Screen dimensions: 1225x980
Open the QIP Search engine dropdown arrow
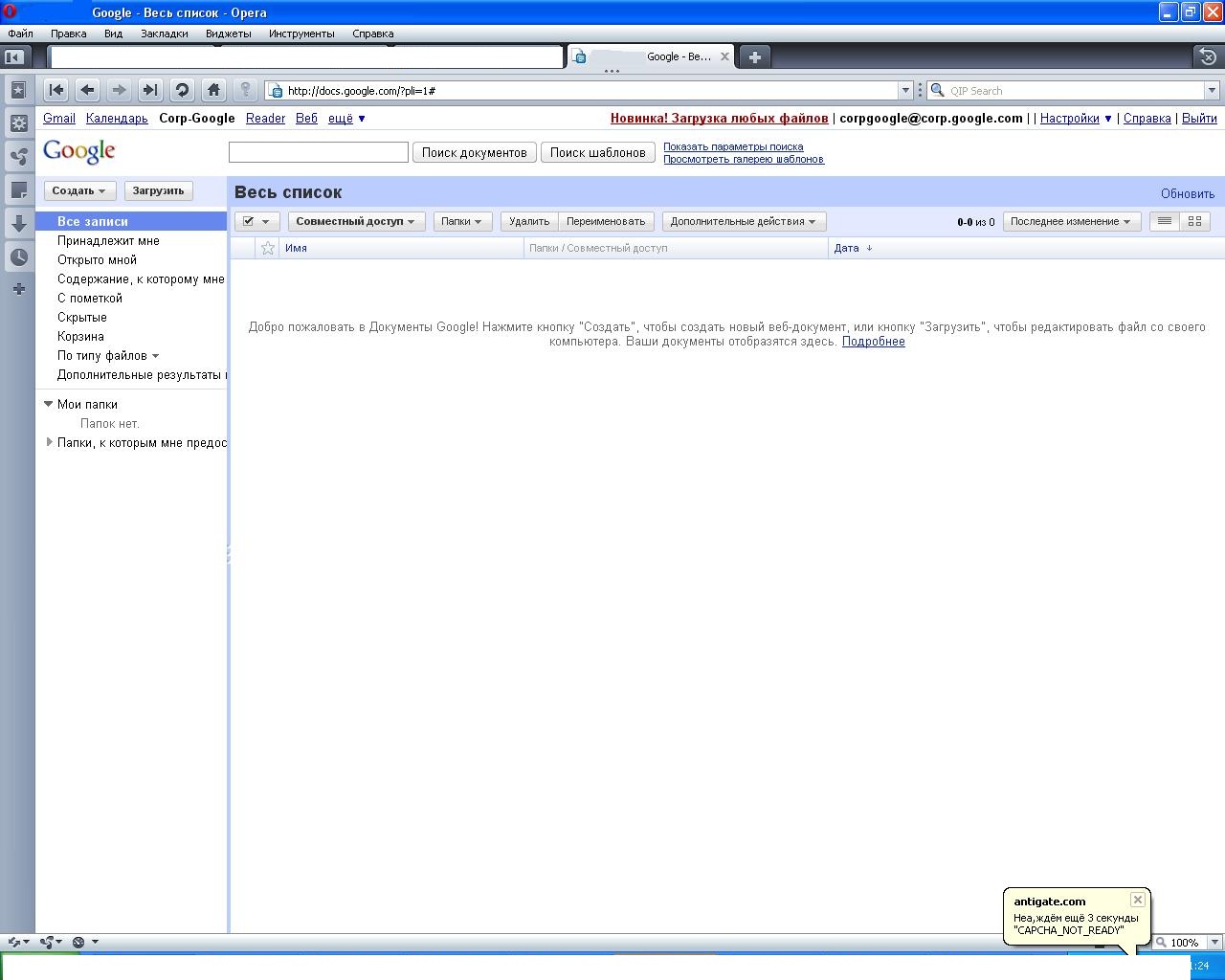click(x=1211, y=91)
